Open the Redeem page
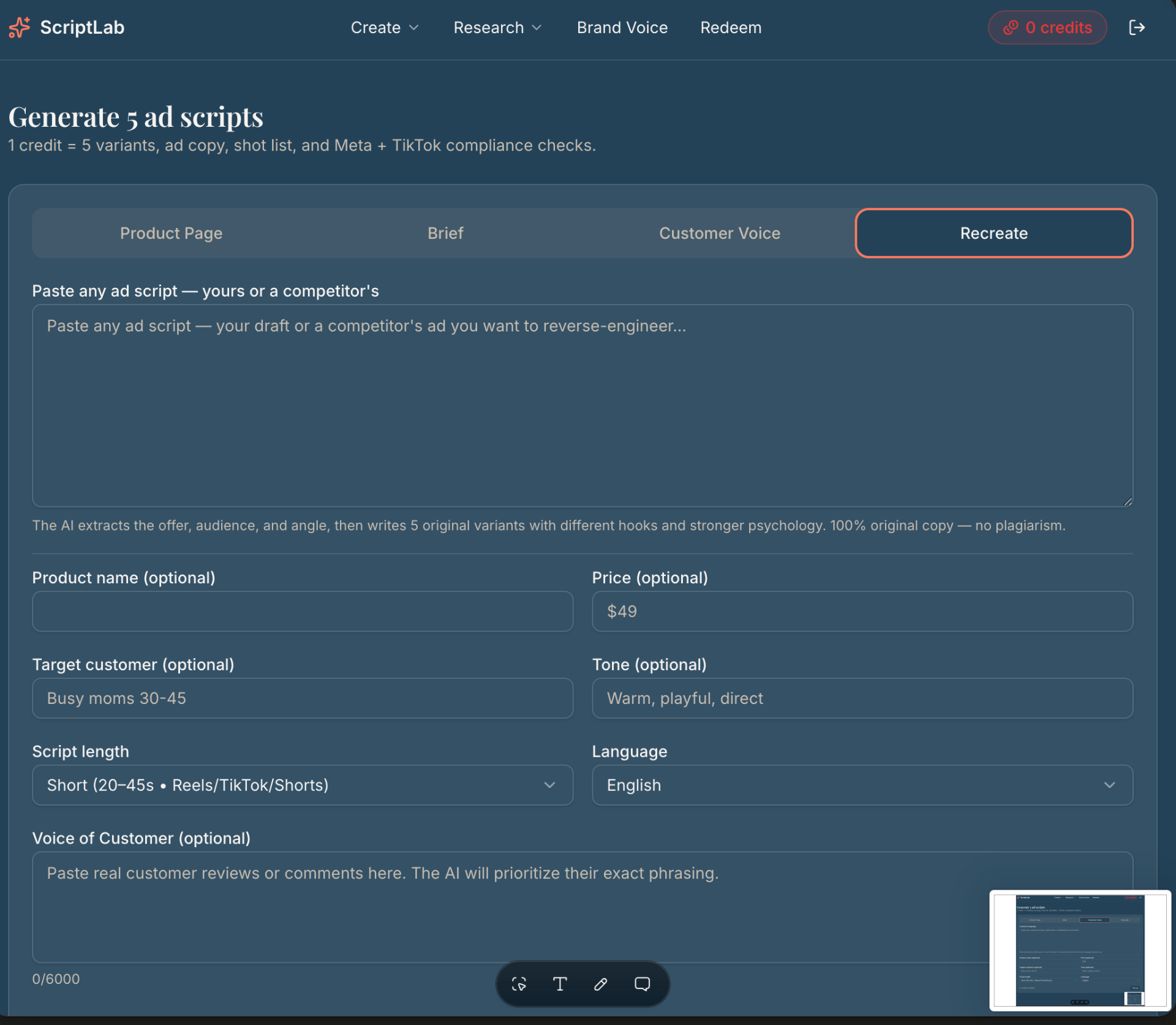The width and height of the screenshot is (1176, 1025). (731, 28)
